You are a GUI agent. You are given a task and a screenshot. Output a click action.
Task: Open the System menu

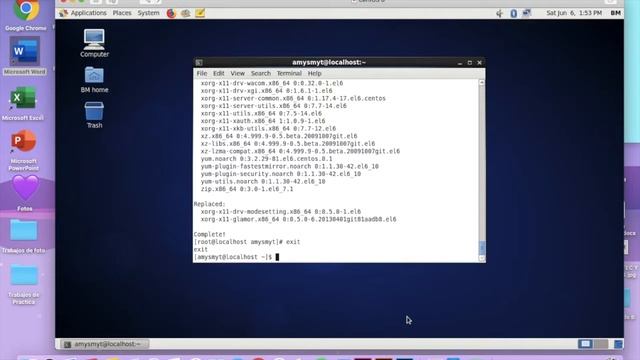pyautogui.click(x=148, y=13)
